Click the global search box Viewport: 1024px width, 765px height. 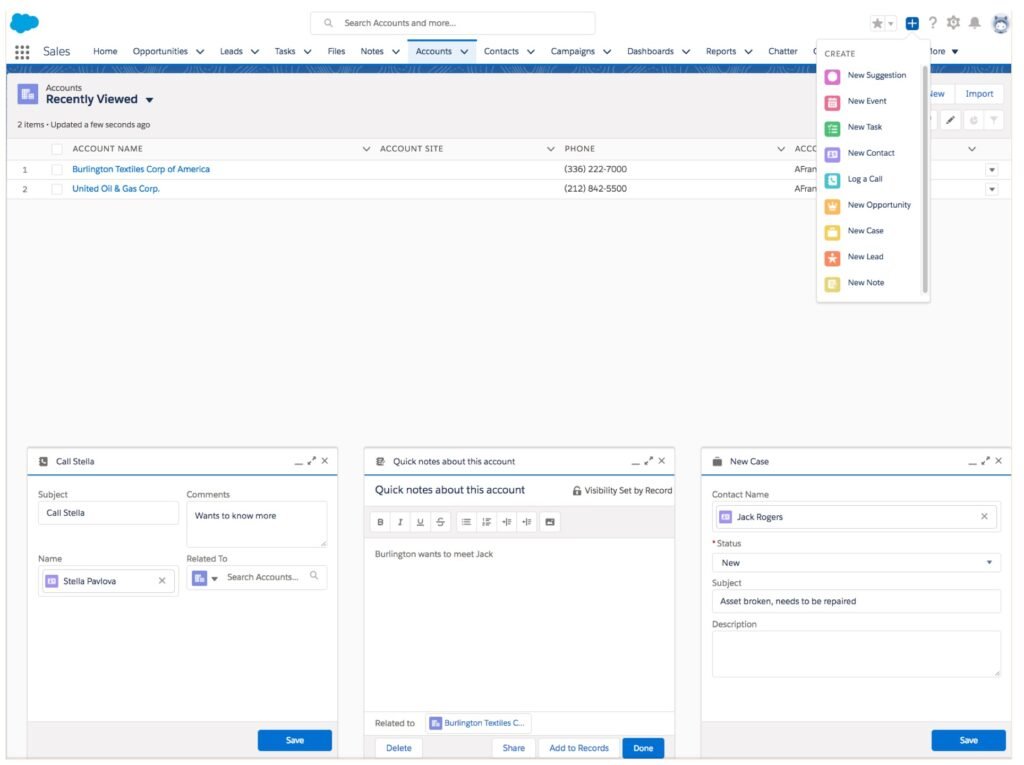tap(453, 23)
